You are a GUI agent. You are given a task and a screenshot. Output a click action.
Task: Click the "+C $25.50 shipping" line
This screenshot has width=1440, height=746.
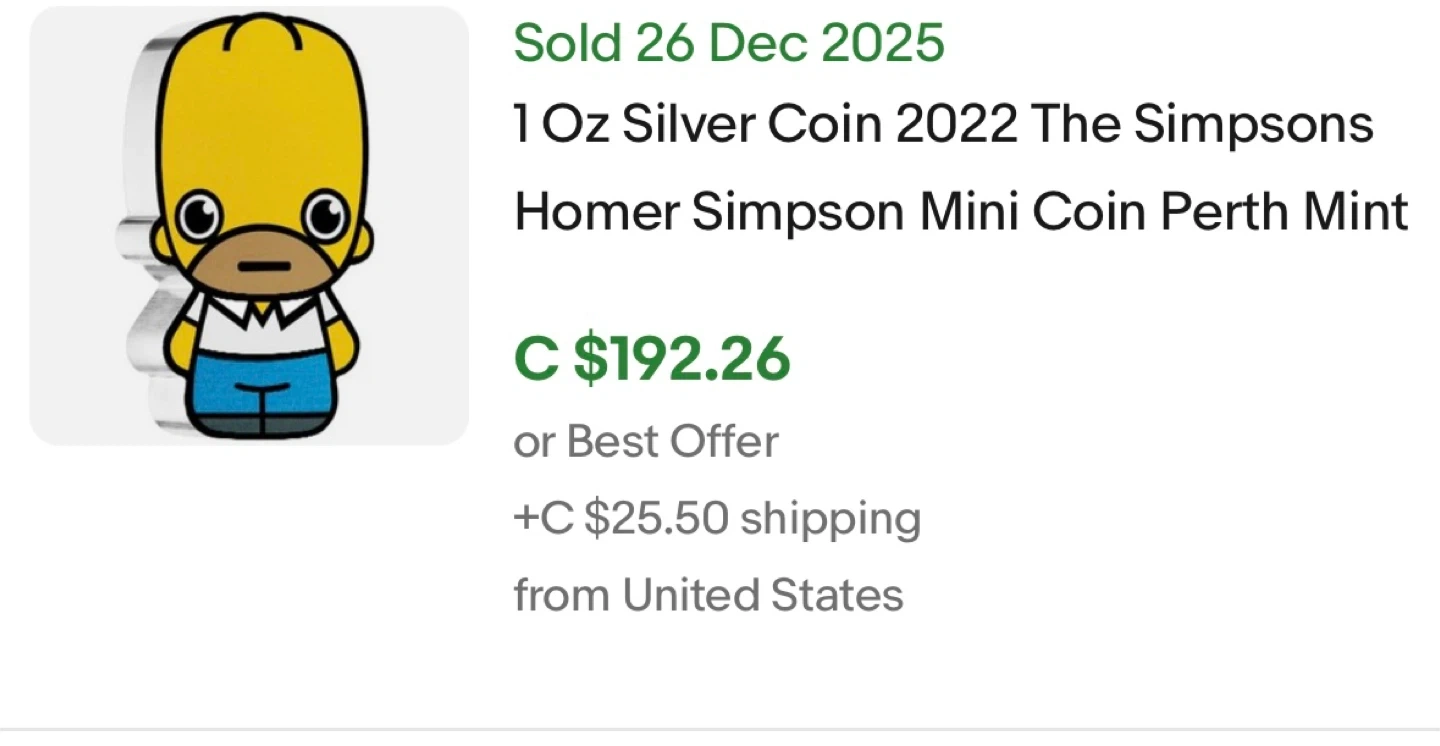click(x=716, y=518)
